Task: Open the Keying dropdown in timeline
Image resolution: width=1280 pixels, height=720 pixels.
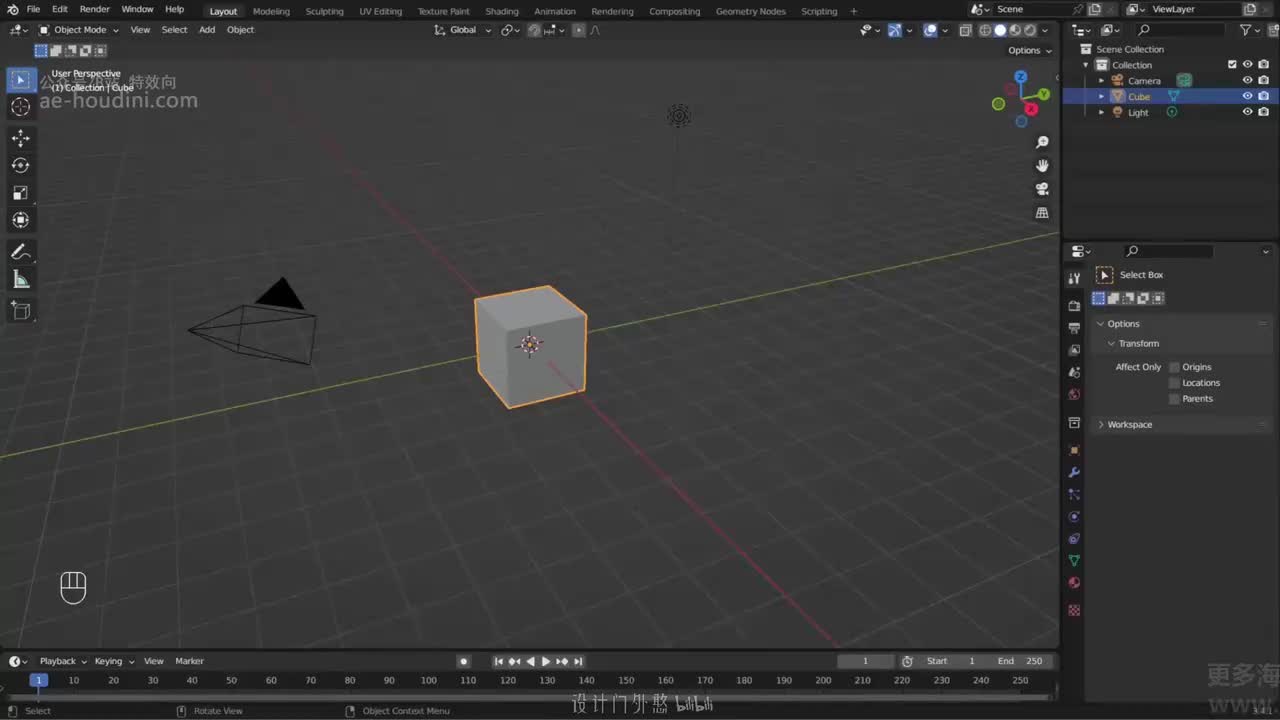Action: point(113,661)
